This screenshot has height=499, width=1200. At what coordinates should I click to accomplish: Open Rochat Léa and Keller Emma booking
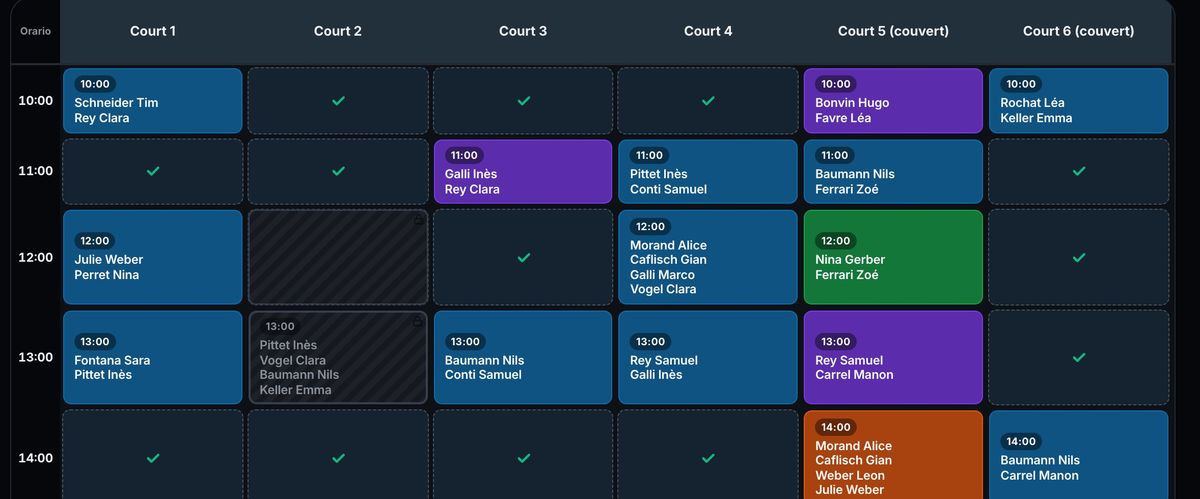[x=1079, y=101]
